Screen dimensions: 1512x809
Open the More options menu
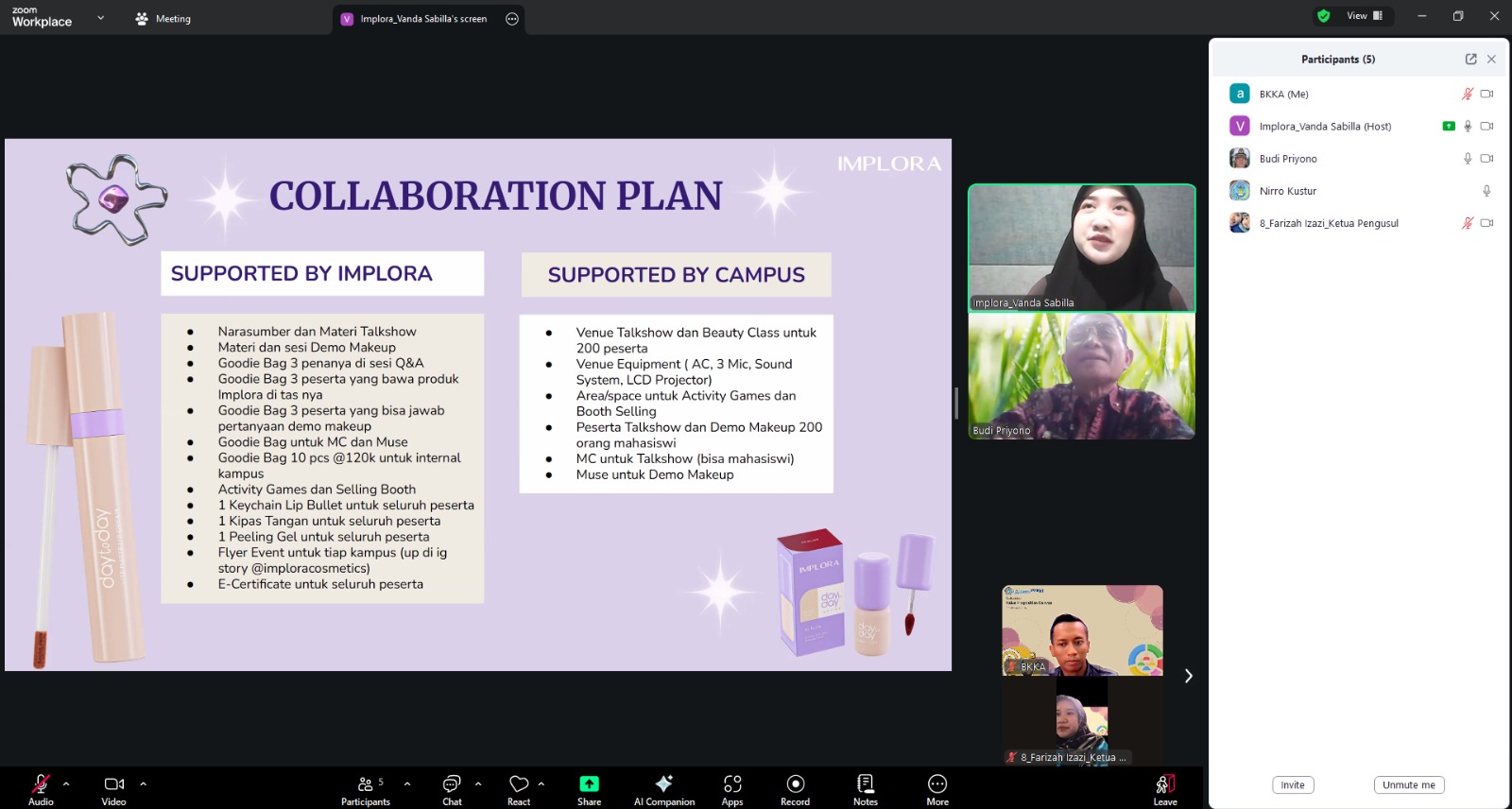[936, 789]
